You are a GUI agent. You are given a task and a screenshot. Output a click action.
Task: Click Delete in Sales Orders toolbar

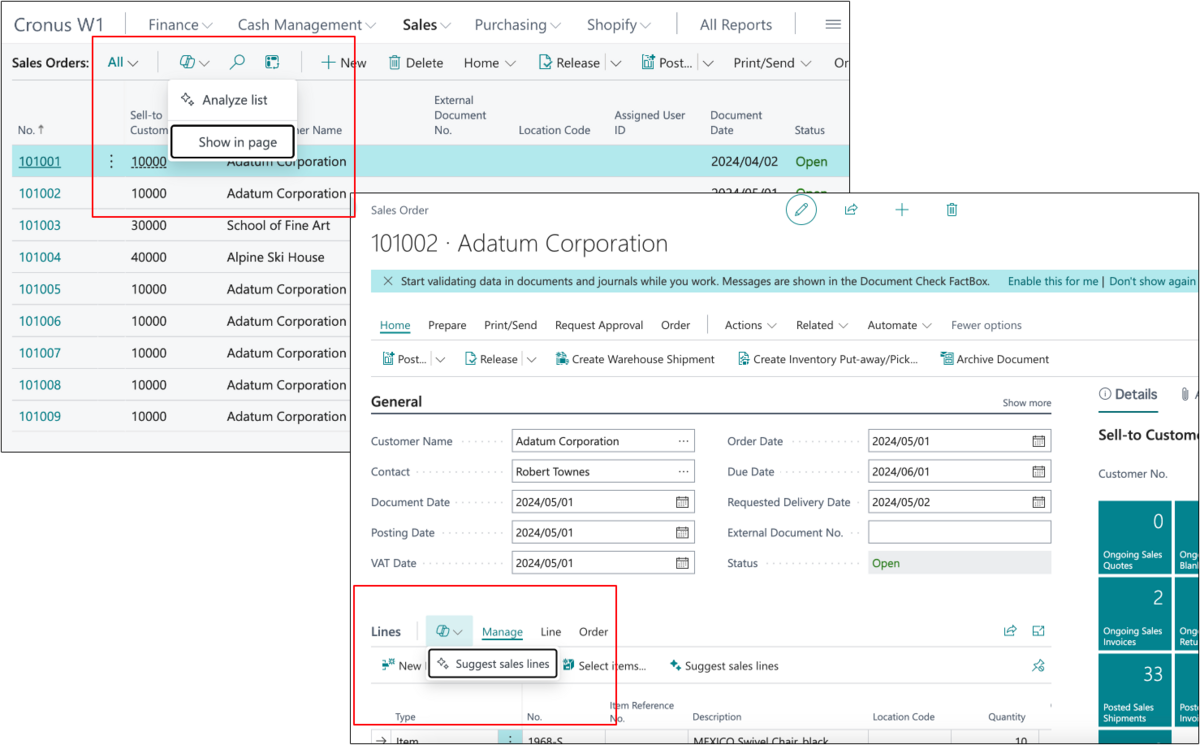[415, 62]
